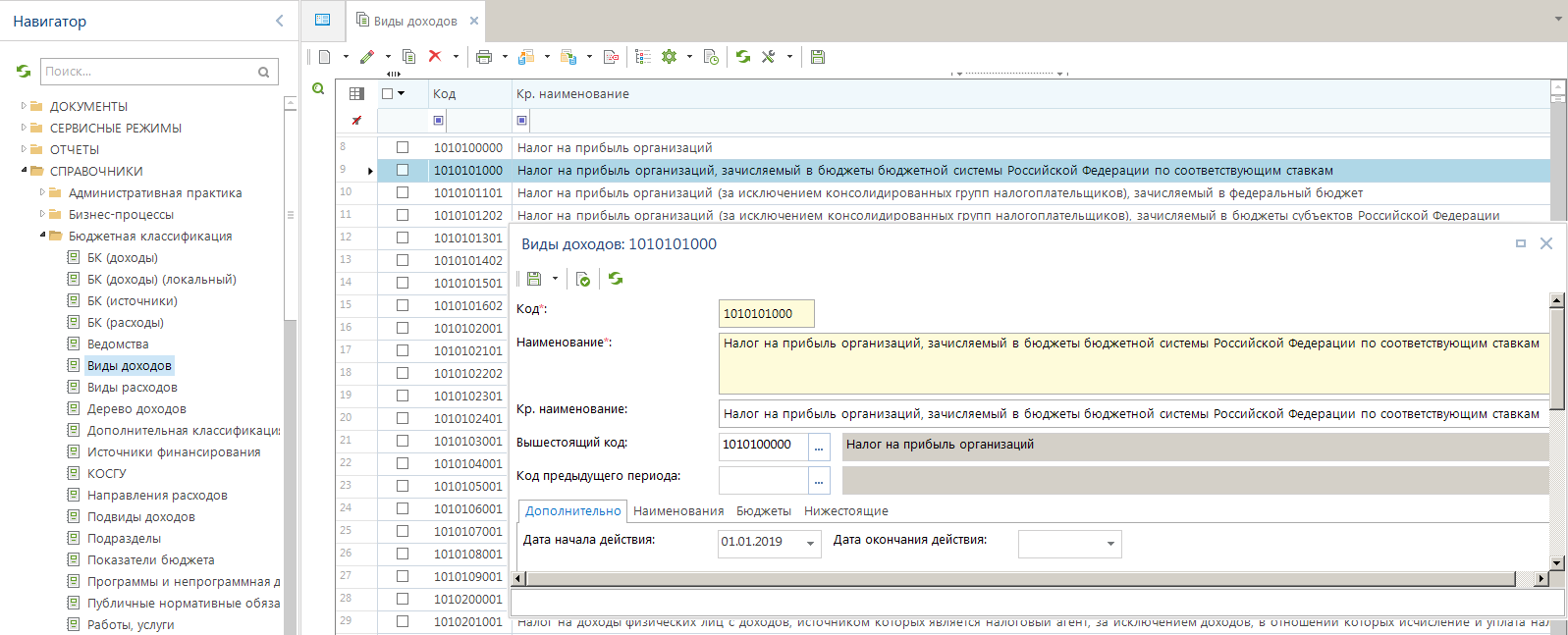Open КОСГУ in the navigator

tap(107, 473)
